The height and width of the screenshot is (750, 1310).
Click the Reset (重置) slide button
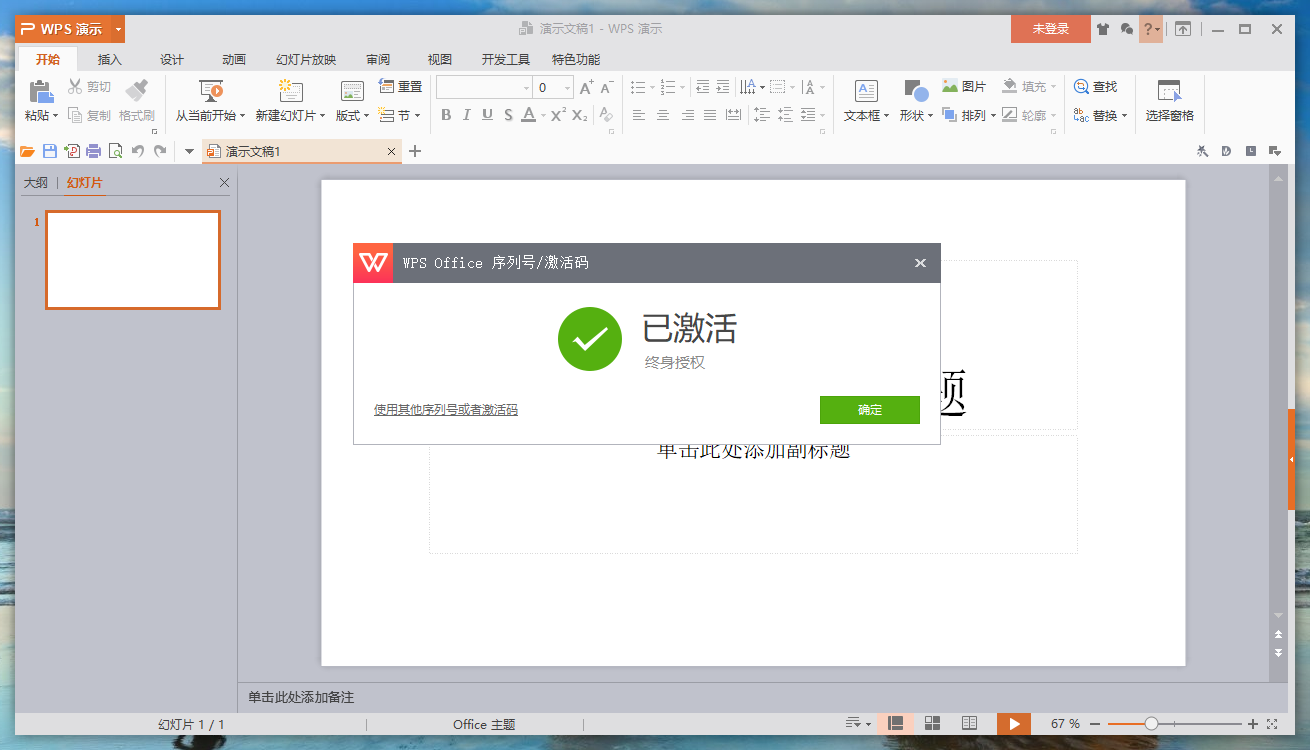tap(401, 87)
